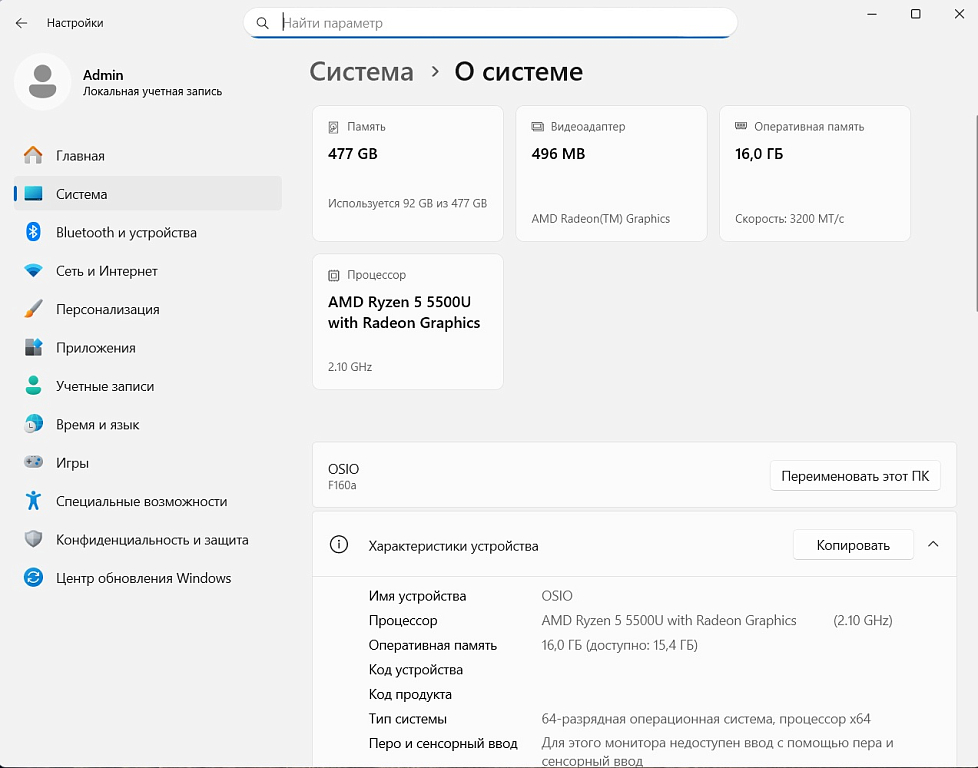Go to Главная in the sidebar

tap(80, 156)
